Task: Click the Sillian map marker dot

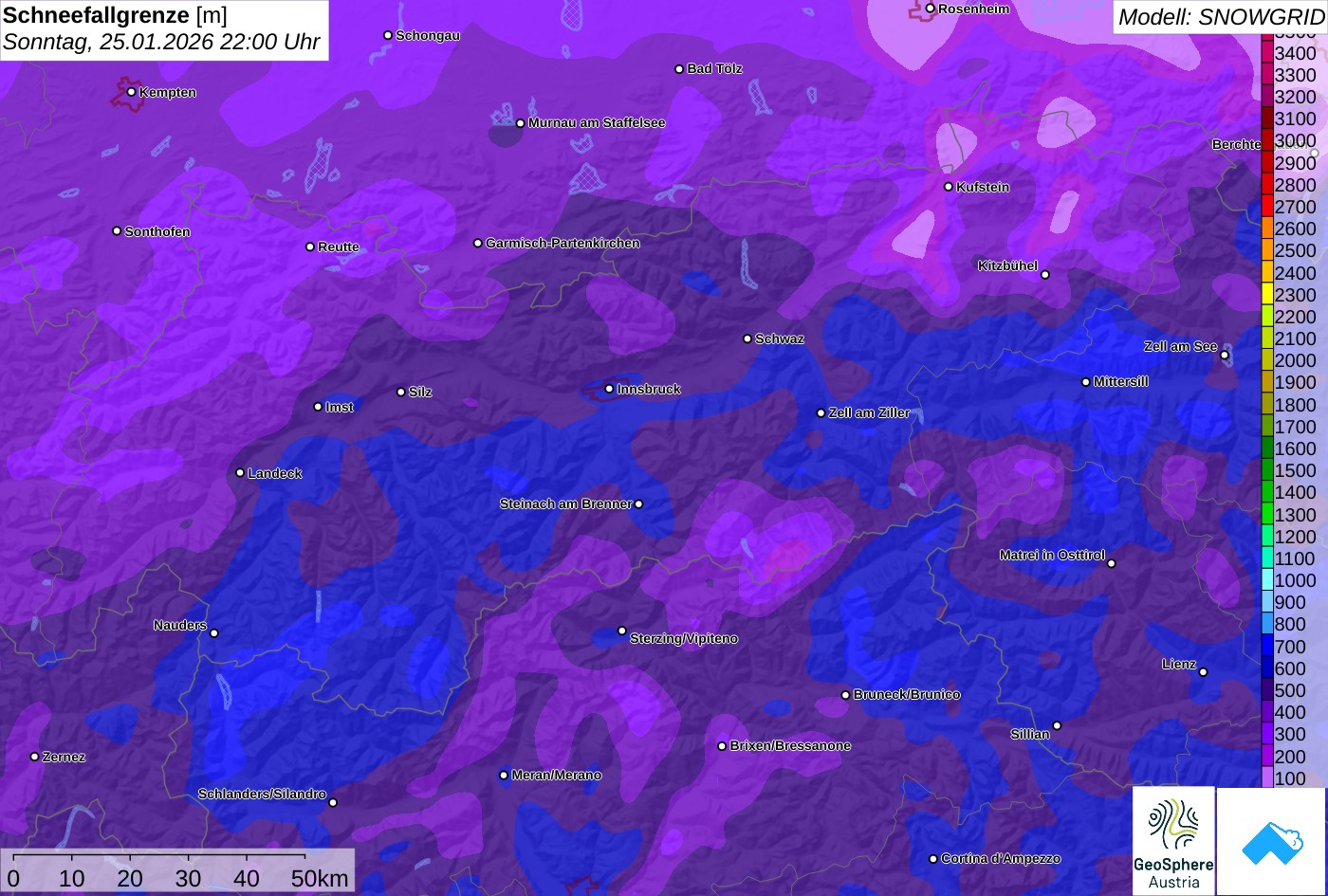Action: pyautogui.click(x=1057, y=726)
